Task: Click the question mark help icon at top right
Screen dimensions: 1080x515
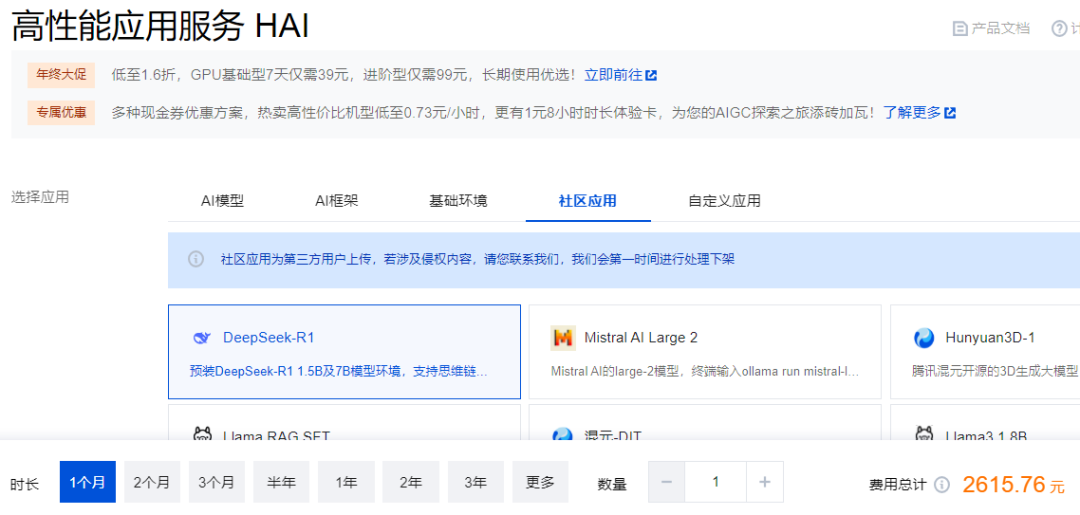Action: [1059, 28]
